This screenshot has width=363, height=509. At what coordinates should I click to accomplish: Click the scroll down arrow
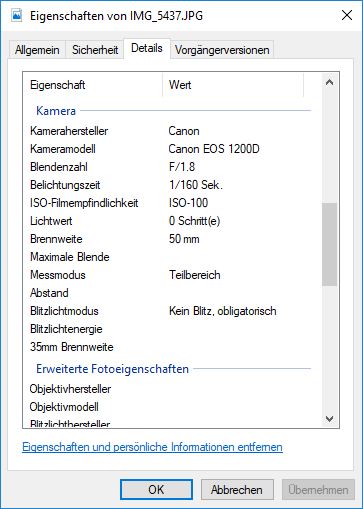click(x=329, y=419)
